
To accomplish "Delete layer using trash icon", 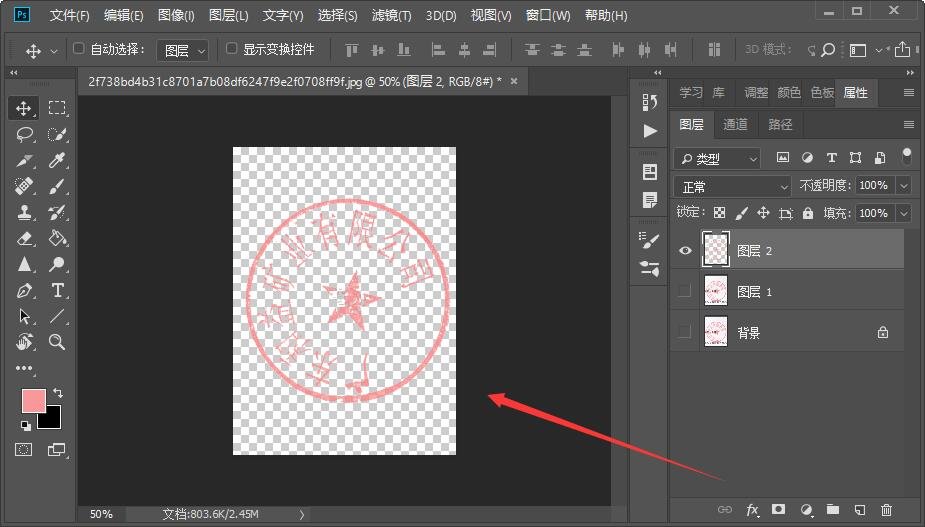I will [886, 510].
